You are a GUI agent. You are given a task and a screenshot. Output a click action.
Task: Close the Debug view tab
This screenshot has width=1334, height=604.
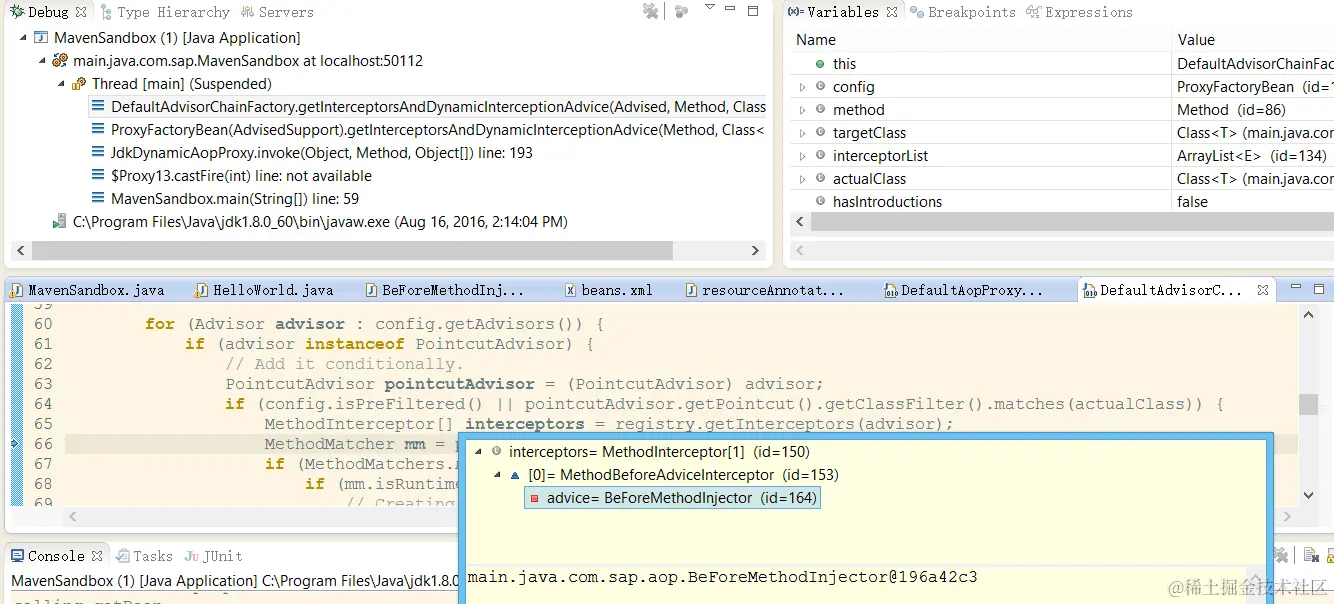(81, 12)
